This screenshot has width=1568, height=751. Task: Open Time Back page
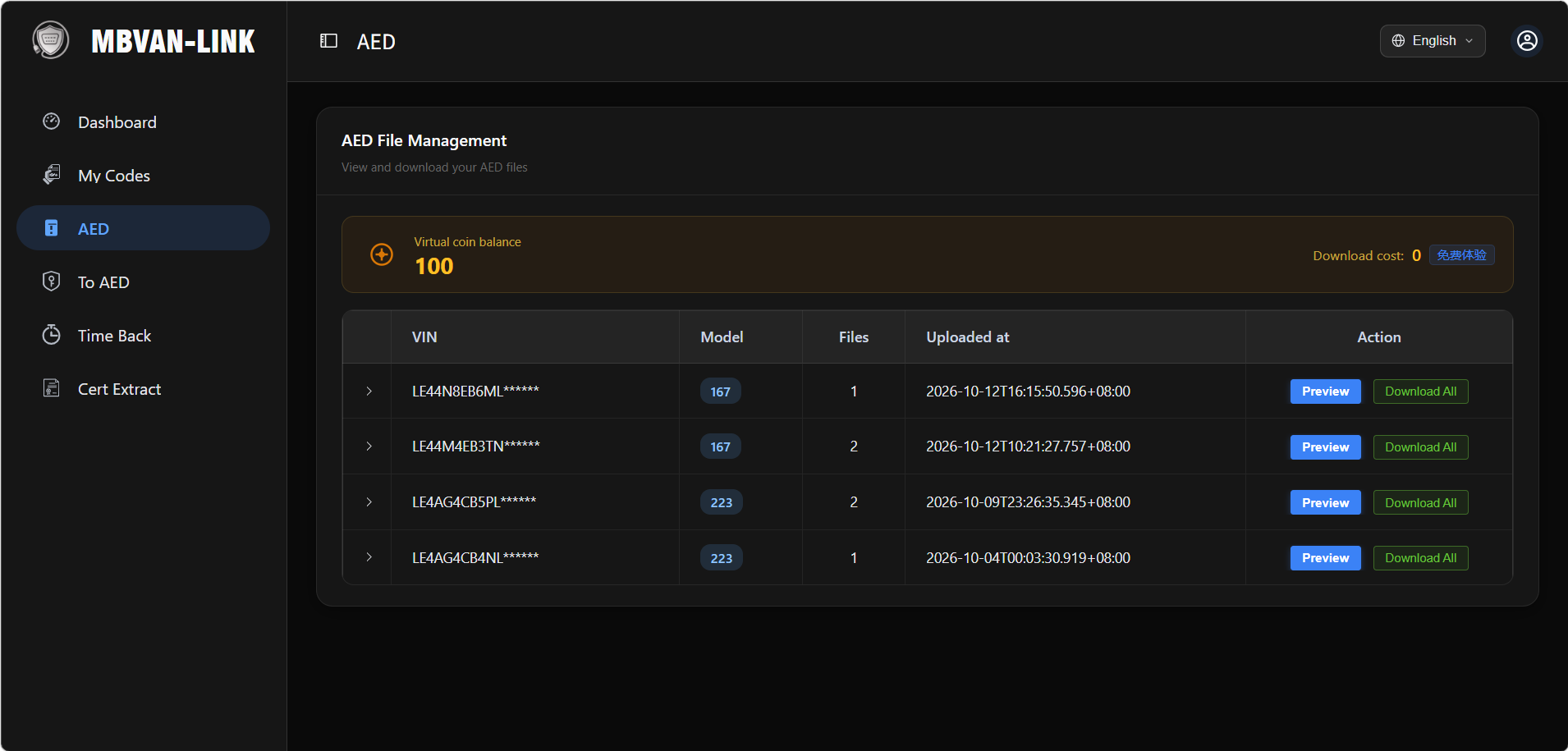[x=143, y=335]
